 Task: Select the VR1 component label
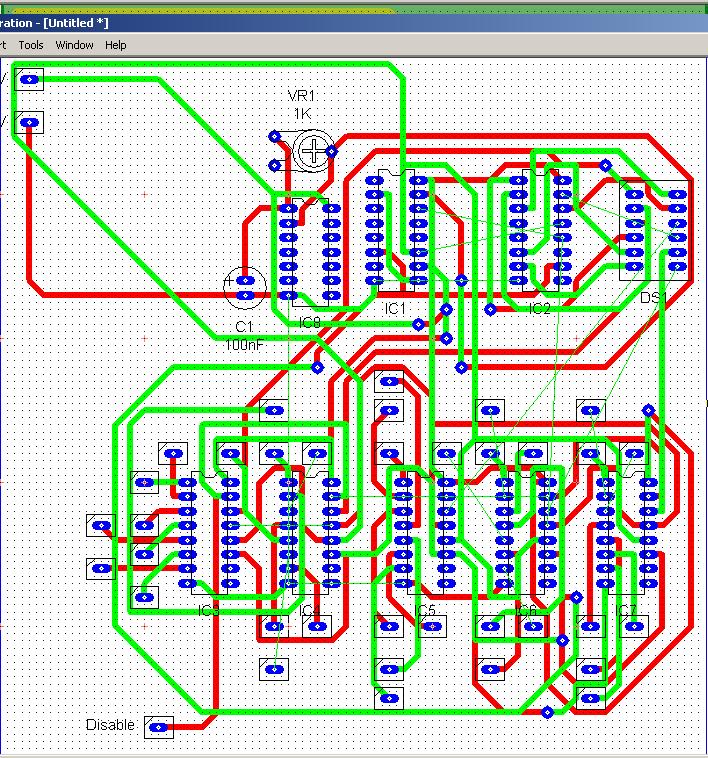click(302, 96)
